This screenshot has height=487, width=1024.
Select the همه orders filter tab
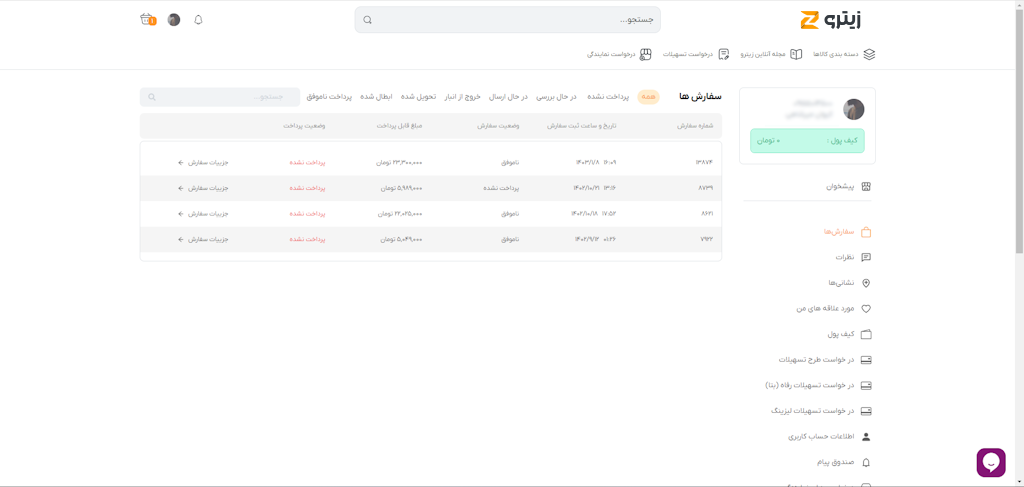coord(649,97)
